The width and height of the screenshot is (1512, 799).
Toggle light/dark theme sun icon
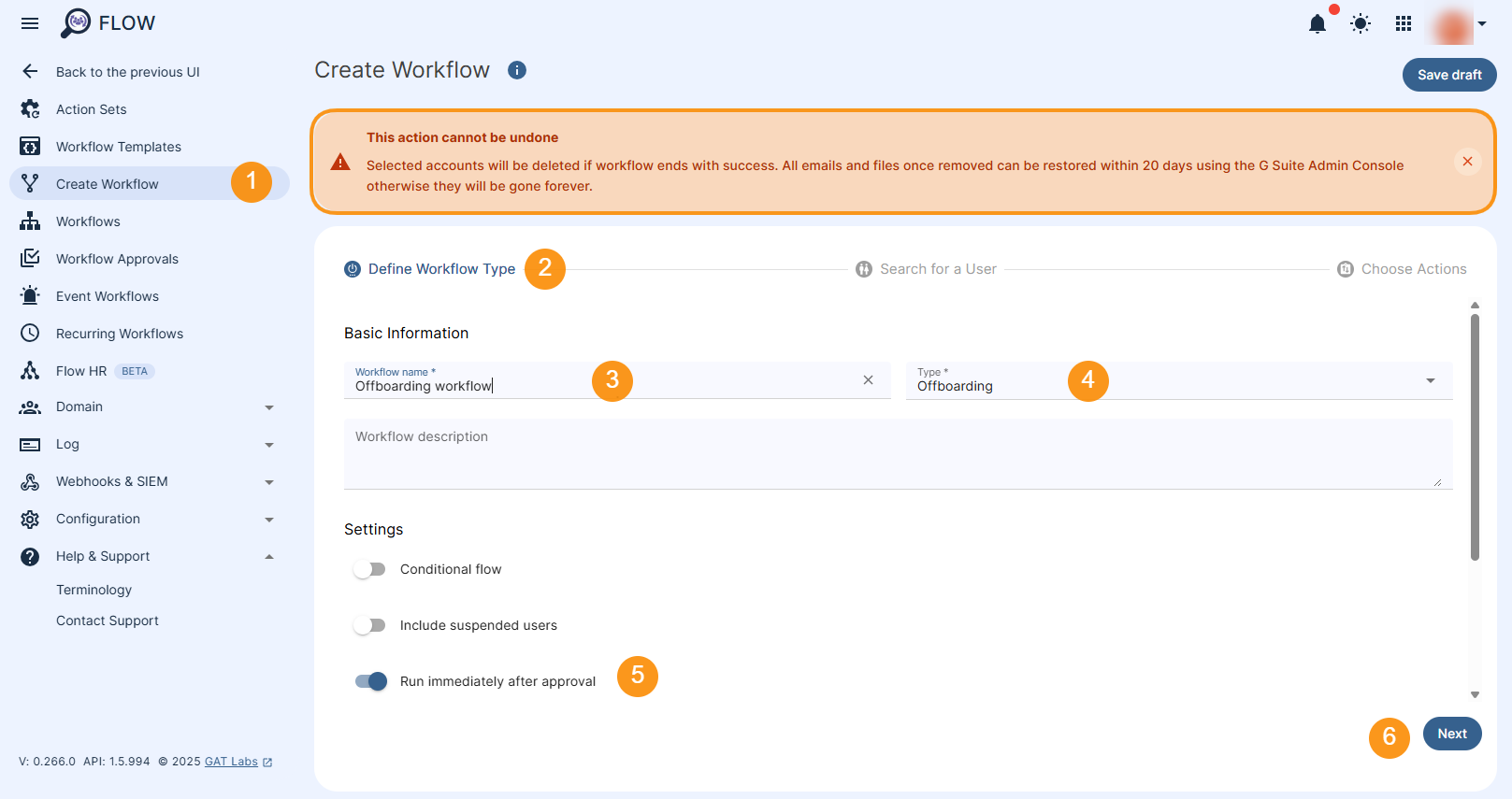point(1361,23)
